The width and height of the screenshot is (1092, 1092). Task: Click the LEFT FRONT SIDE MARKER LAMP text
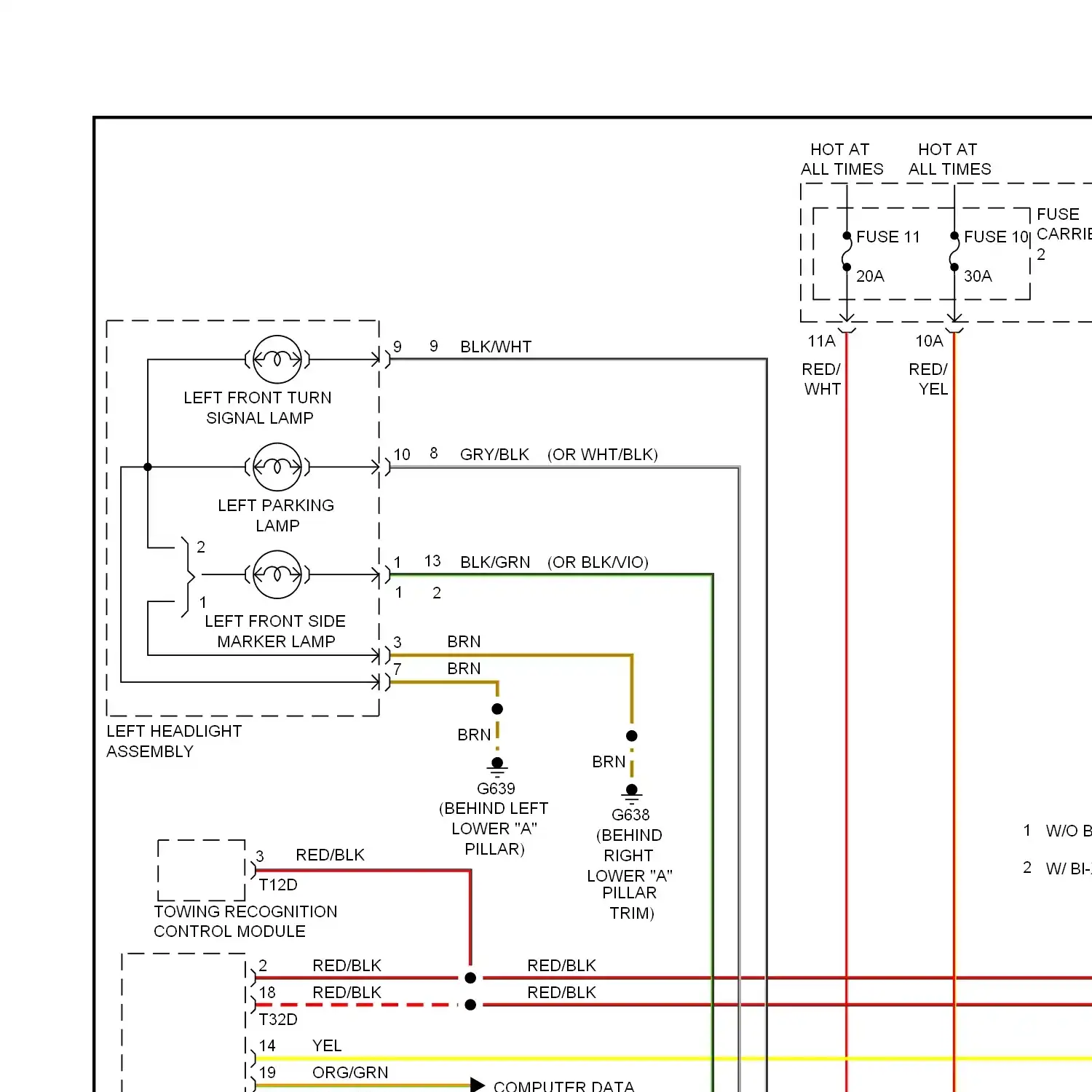(x=275, y=631)
